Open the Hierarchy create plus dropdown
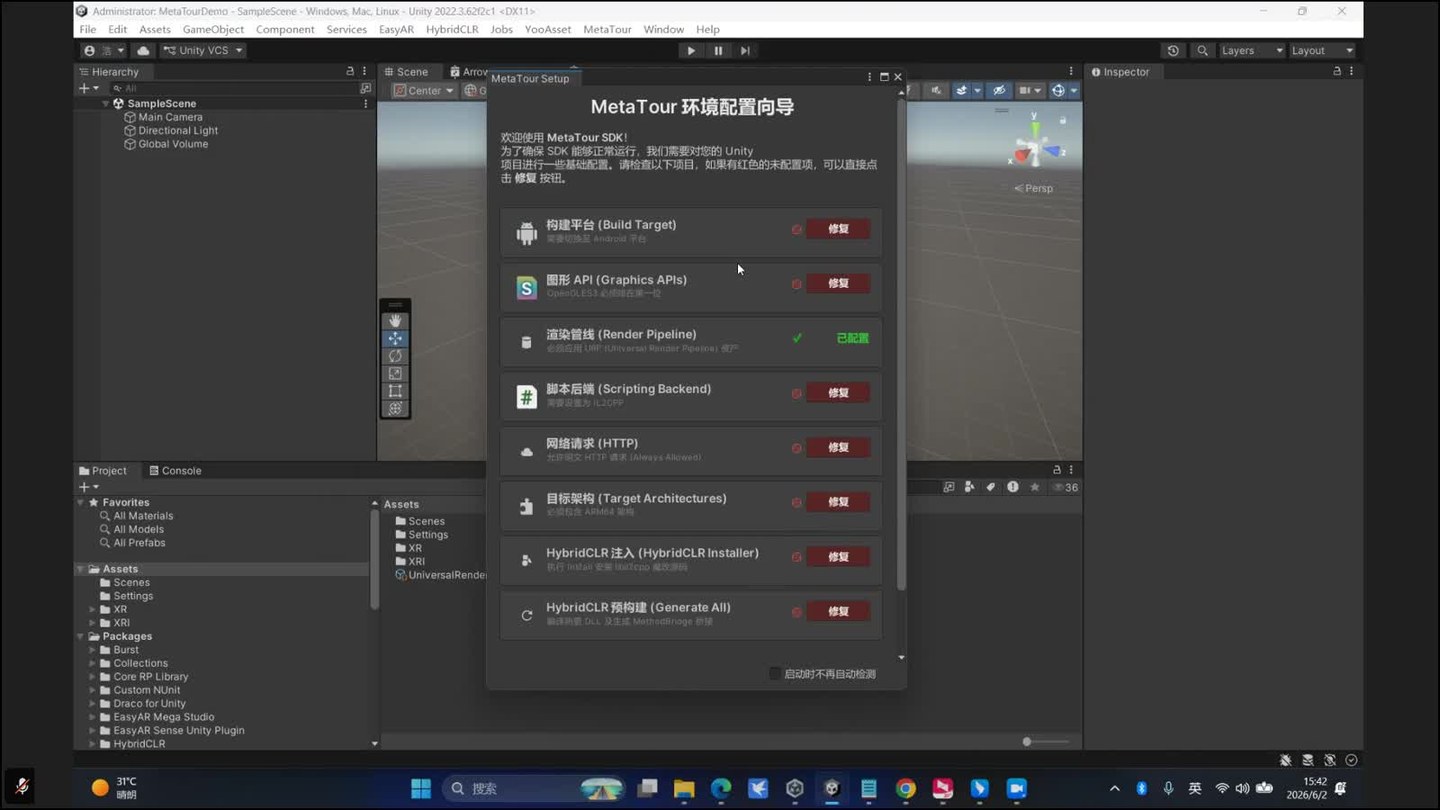This screenshot has width=1440, height=810. [89, 88]
